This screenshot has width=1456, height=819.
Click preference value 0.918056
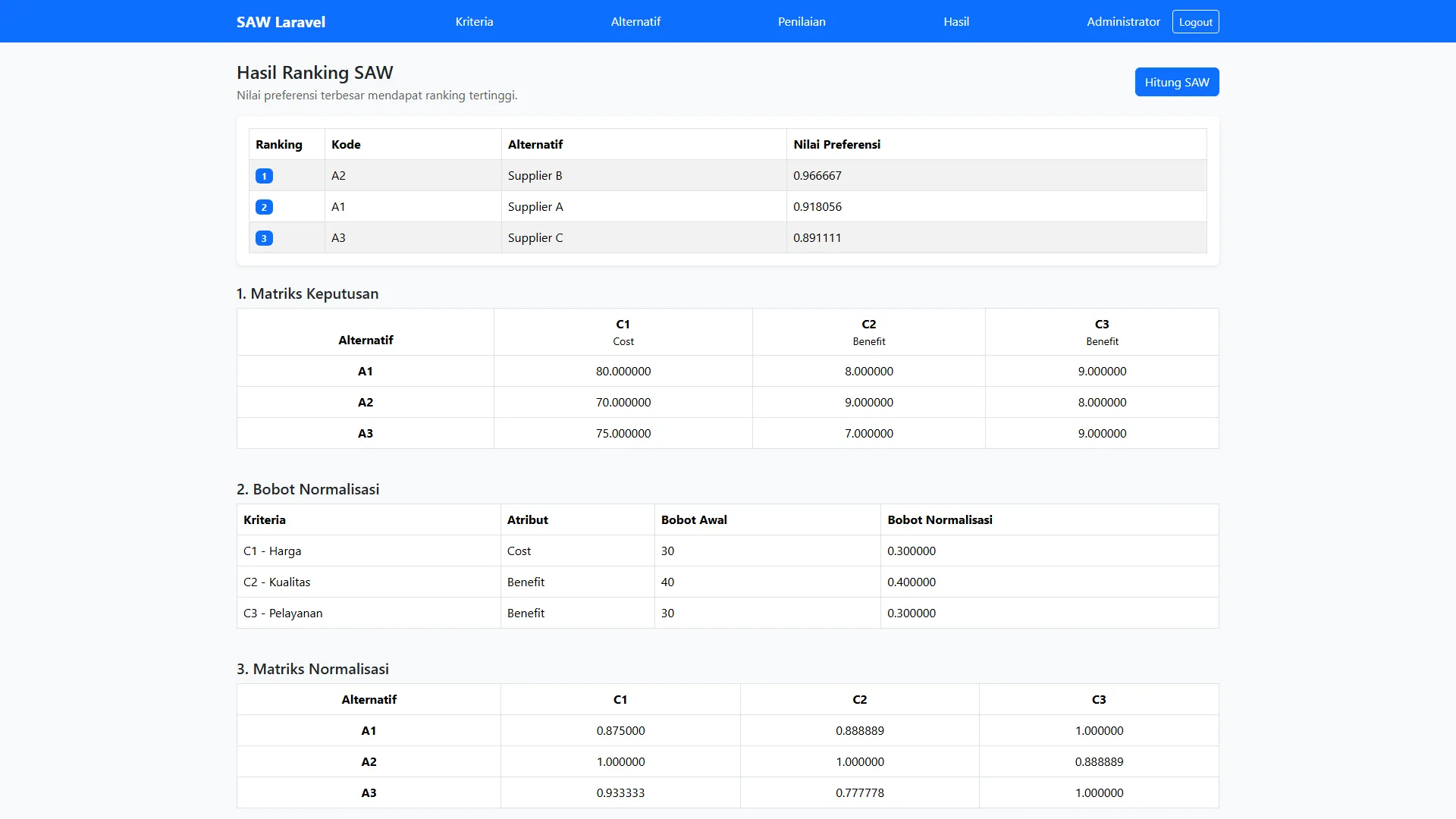click(817, 206)
